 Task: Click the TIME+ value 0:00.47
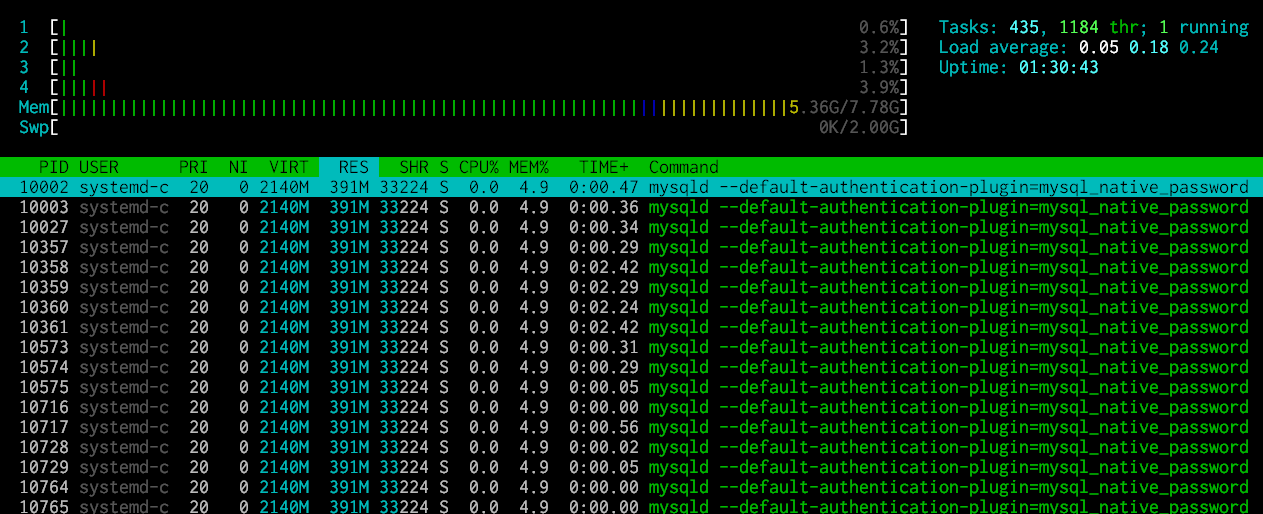[x=604, y=187]
